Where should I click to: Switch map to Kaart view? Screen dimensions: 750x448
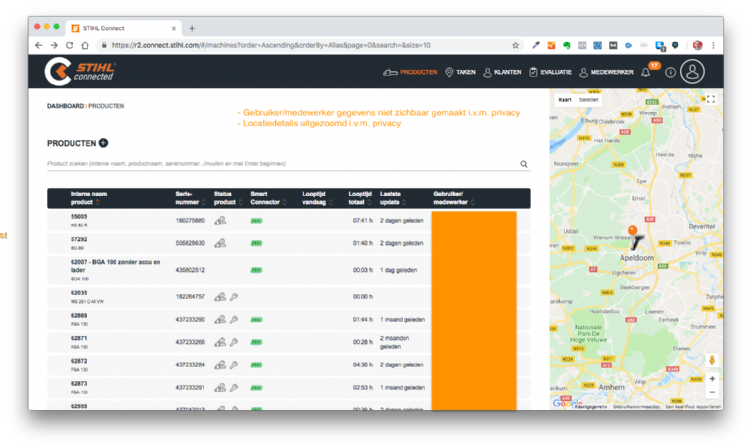[564, 100]
